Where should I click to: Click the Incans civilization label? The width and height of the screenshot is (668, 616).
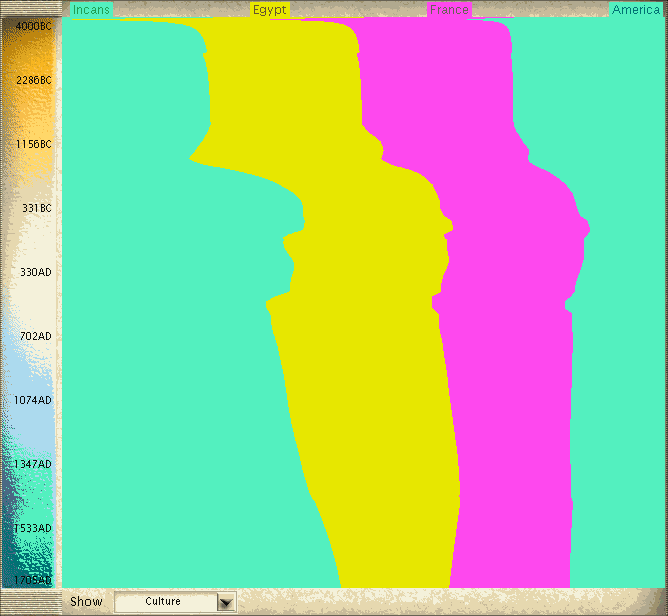92,10
